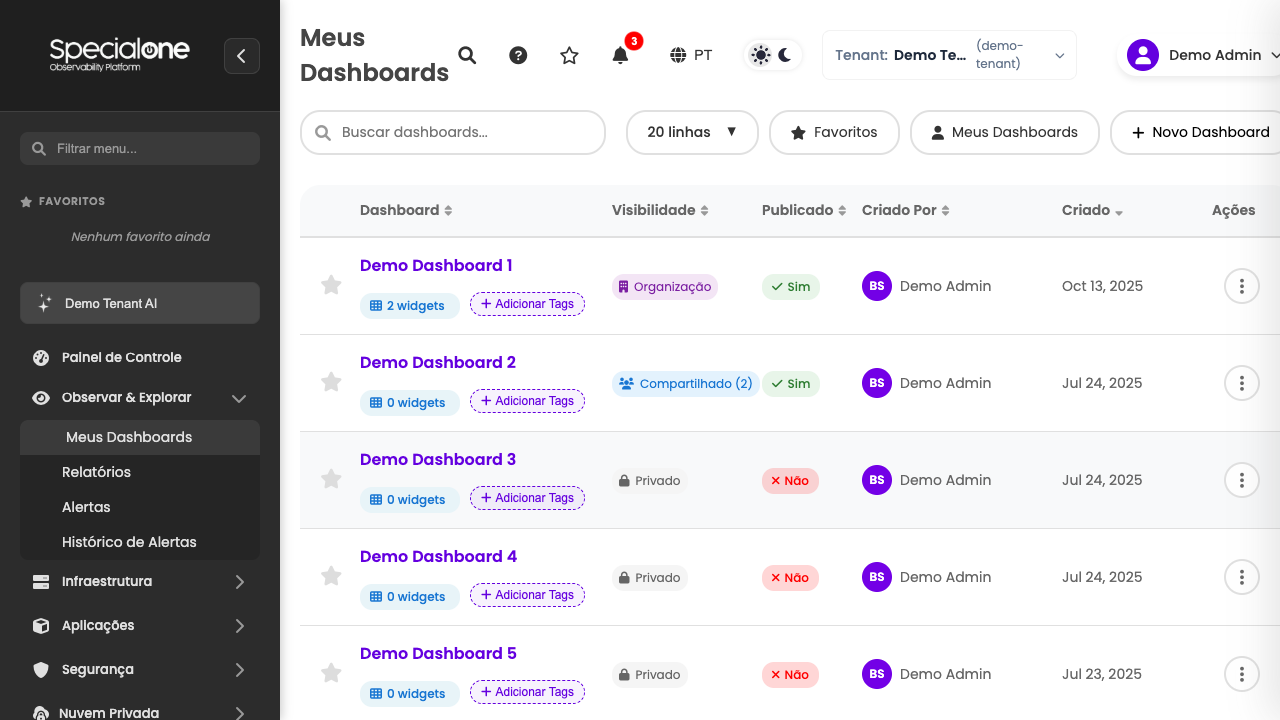This screenshot has width=1280, height=720.
Task: Sort by Visibilidade column header
Action: tap(660, 210)
